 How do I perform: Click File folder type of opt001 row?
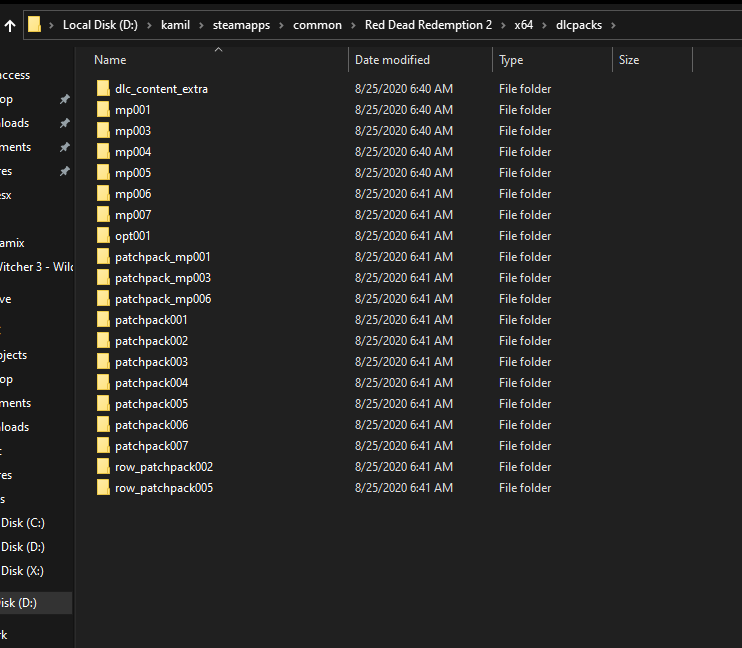(525, 236)
